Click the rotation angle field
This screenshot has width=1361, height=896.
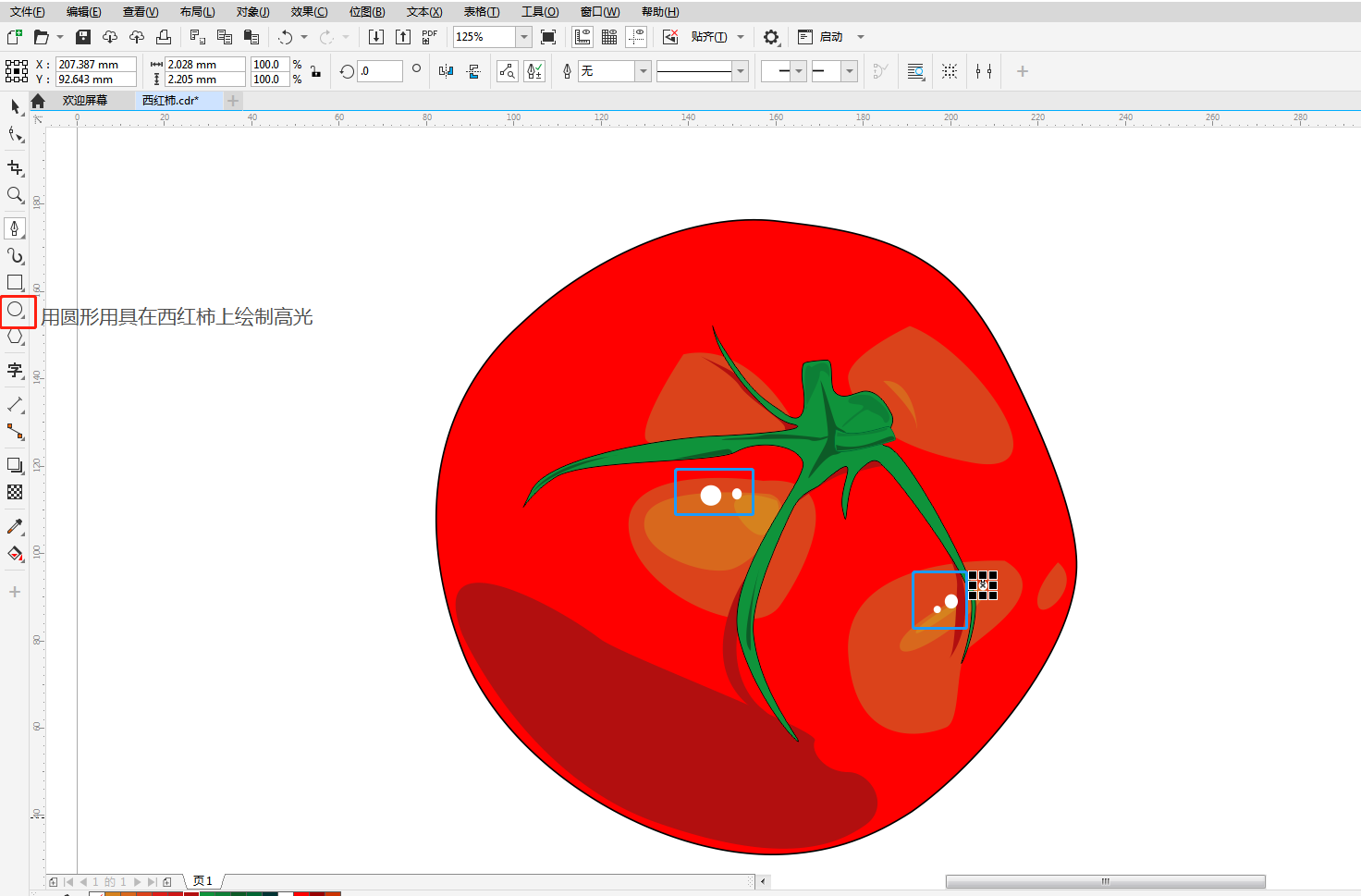click(x=380, y=71)
